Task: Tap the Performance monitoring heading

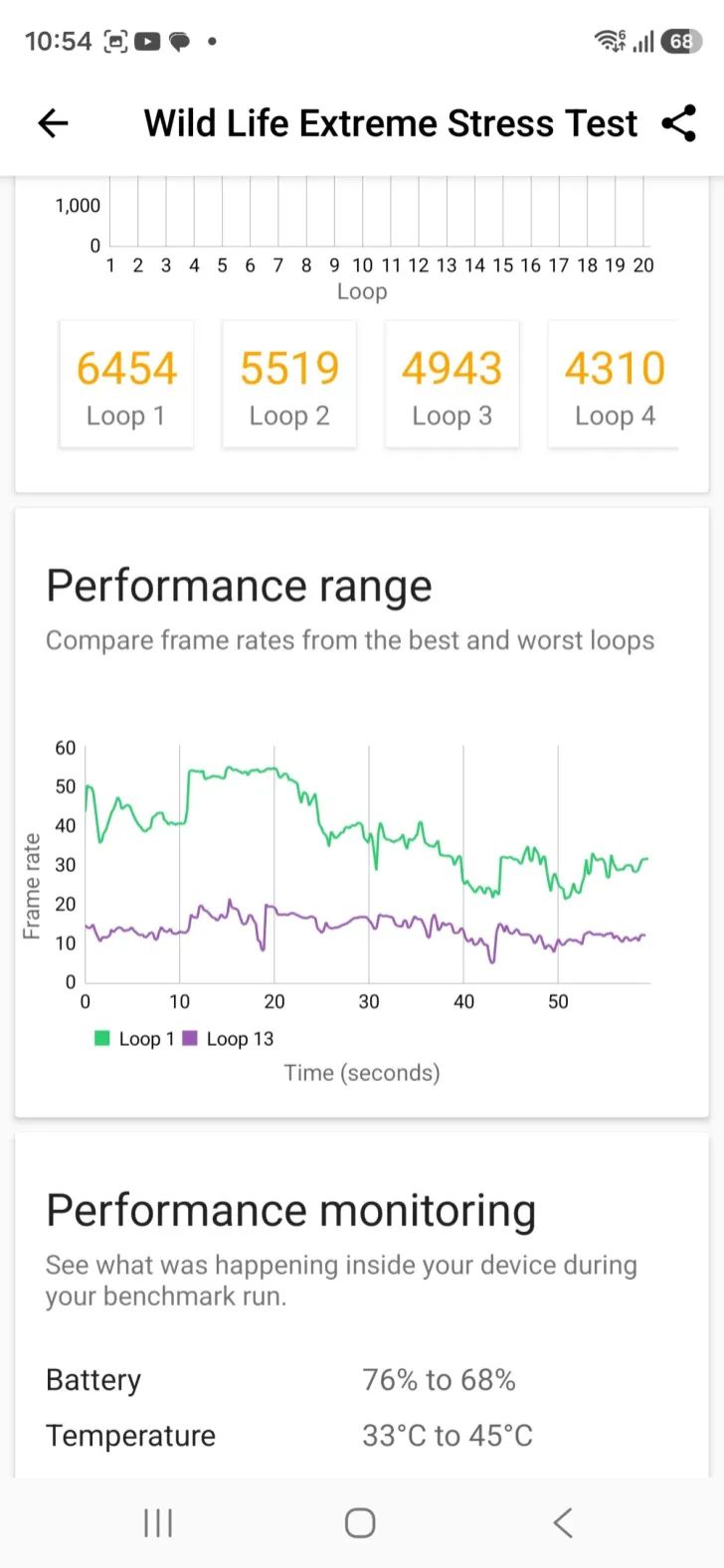Action: point(290,1211)
